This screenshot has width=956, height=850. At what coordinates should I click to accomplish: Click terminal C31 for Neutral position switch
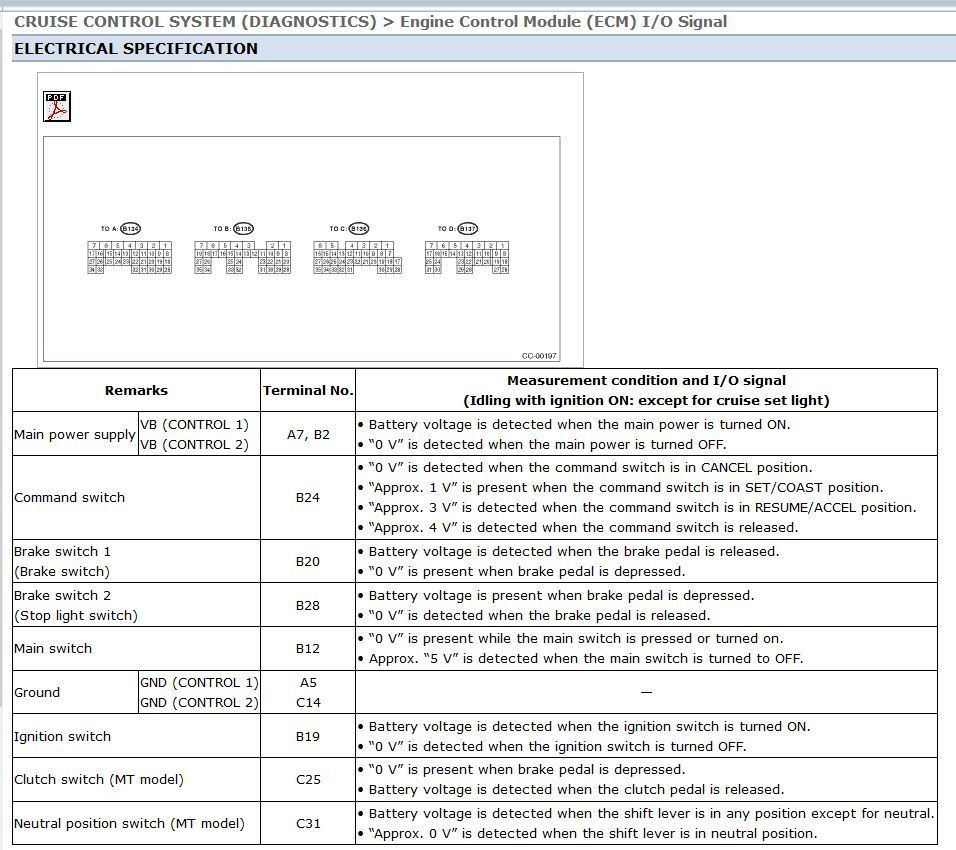[x=308, y=823]
